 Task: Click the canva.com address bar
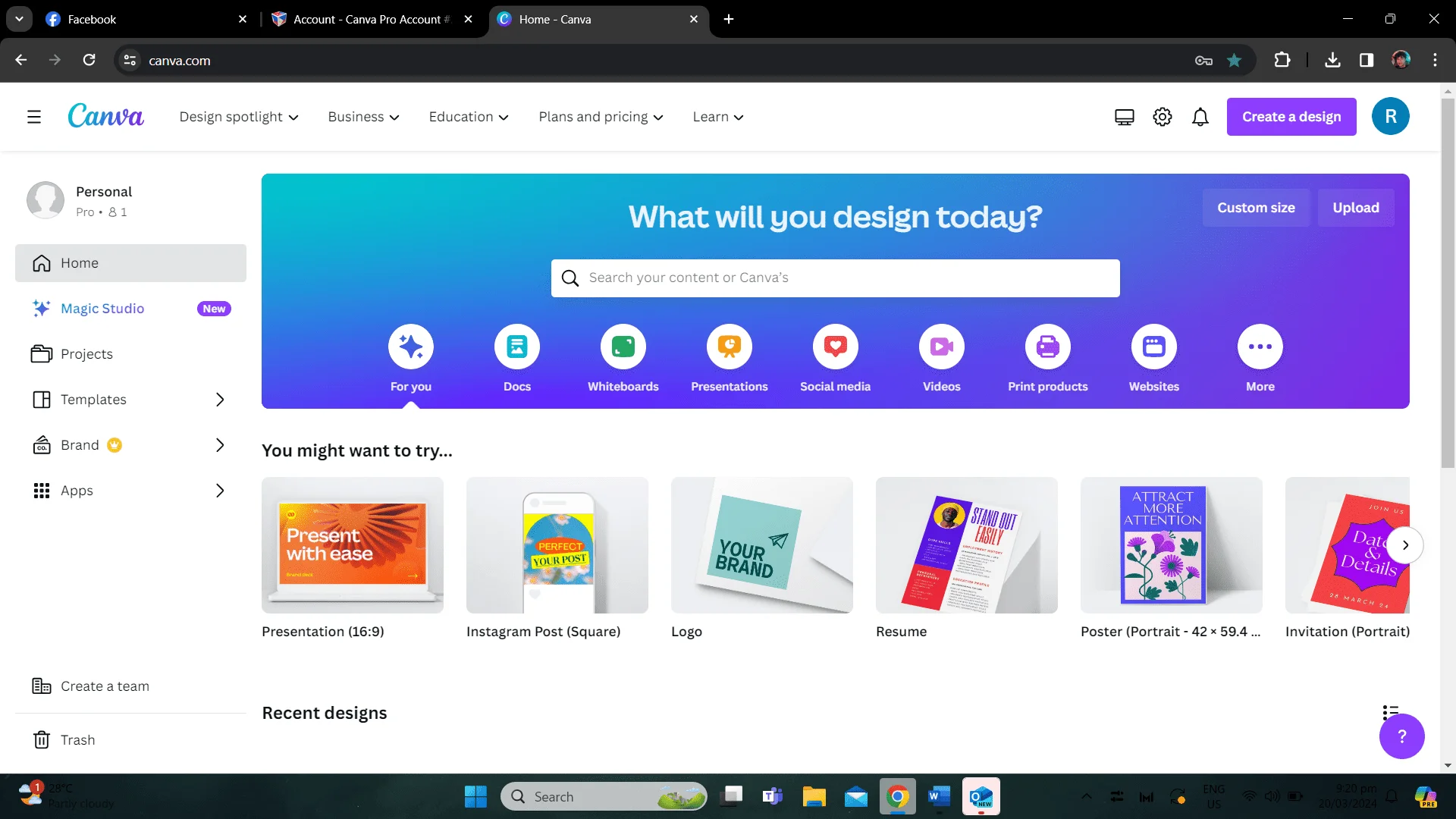(x=652, y=61)
